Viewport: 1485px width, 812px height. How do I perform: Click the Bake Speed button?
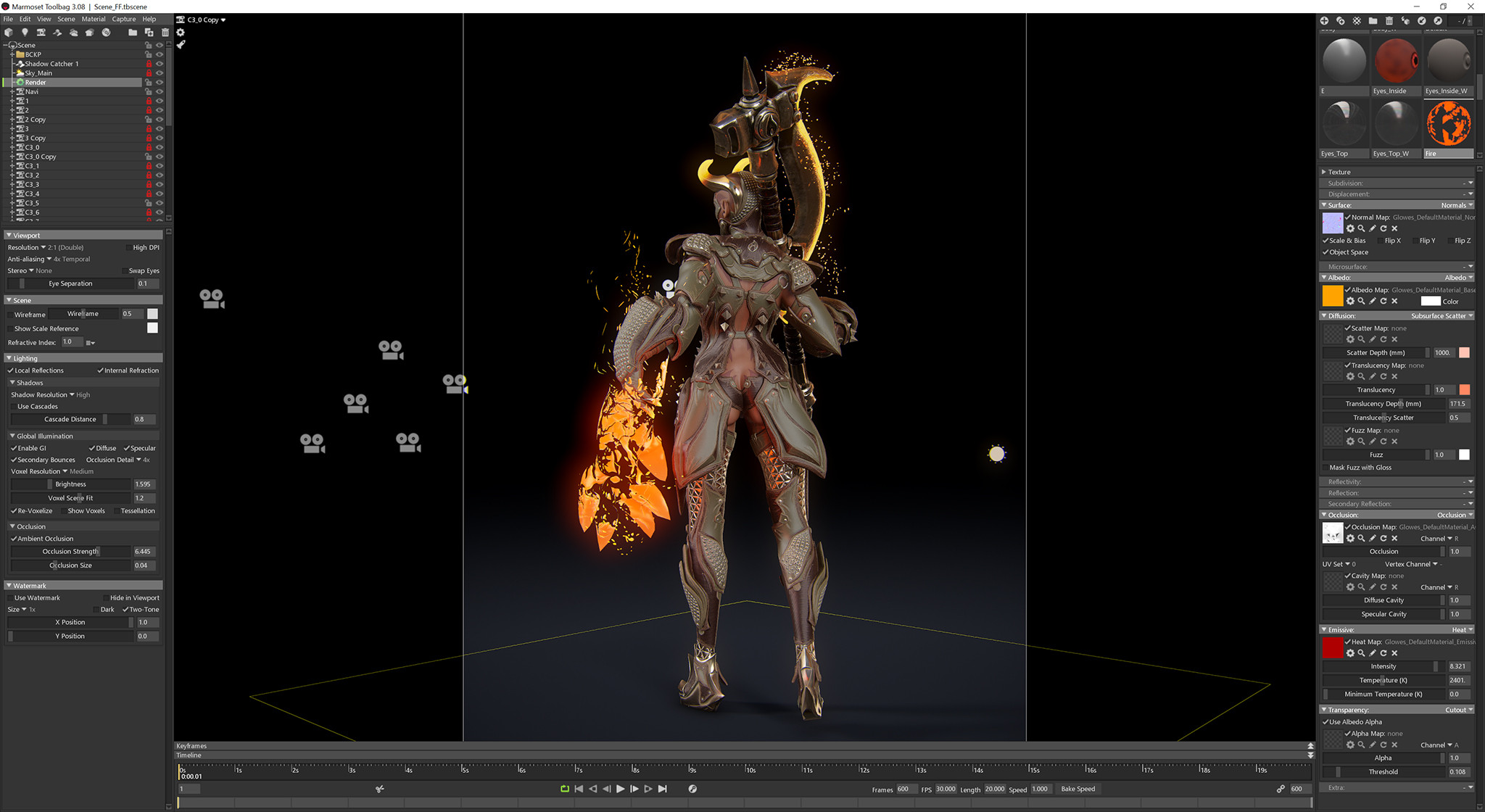1079,789
